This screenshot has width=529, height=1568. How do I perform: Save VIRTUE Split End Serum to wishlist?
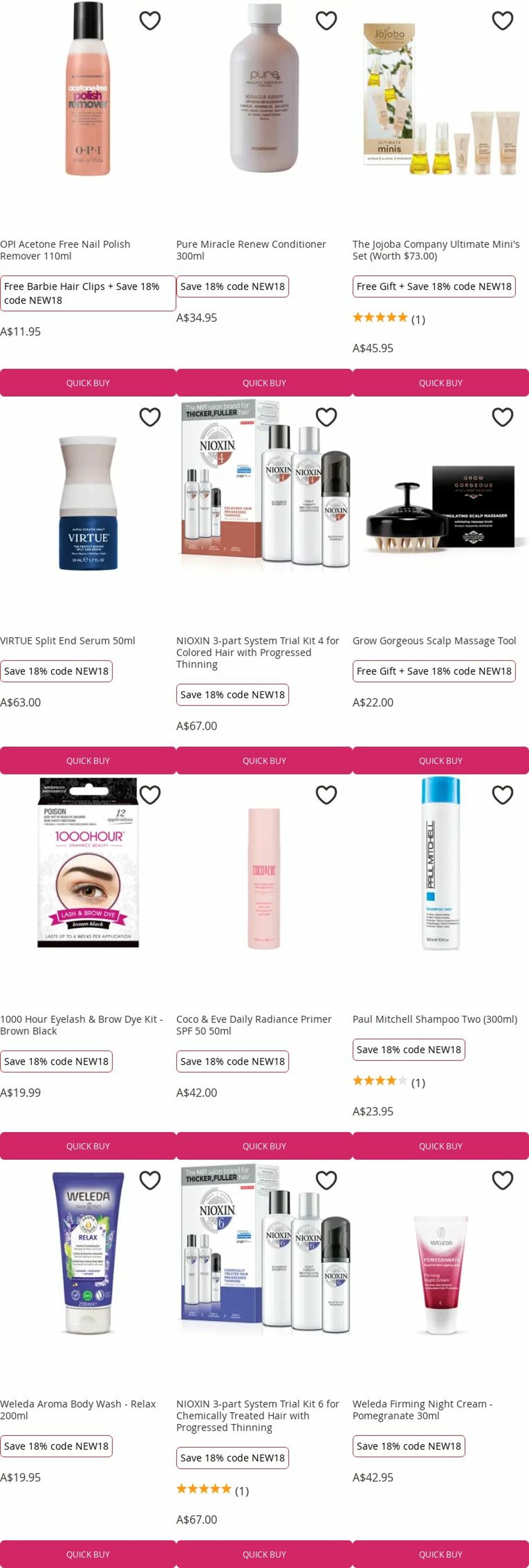(x=149, y=417)
